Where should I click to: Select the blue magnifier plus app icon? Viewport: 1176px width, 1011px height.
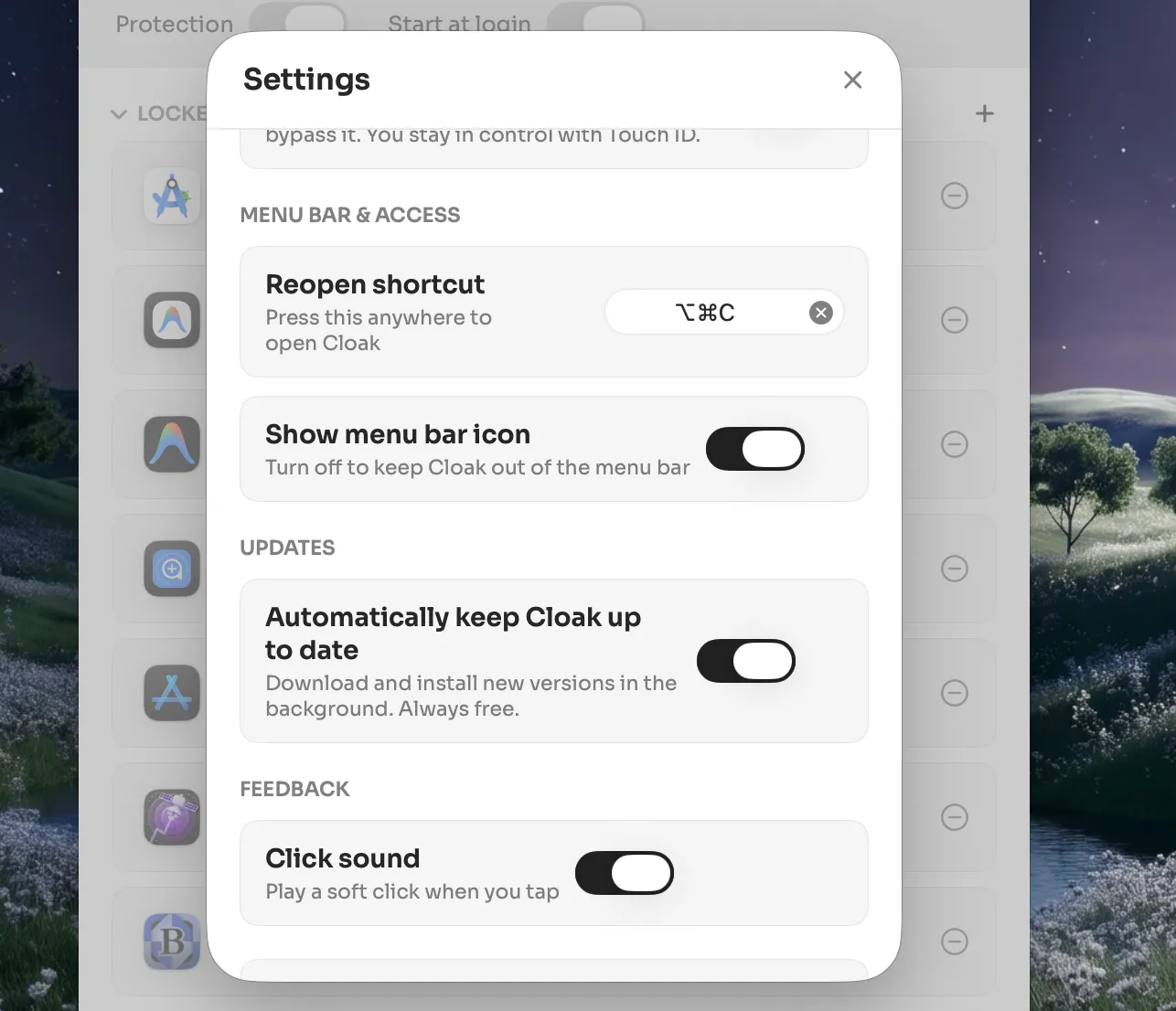pos(172,569)
